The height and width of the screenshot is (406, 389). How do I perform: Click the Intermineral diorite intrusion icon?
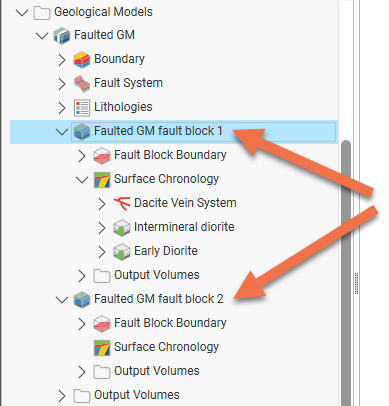click(122, 227)
